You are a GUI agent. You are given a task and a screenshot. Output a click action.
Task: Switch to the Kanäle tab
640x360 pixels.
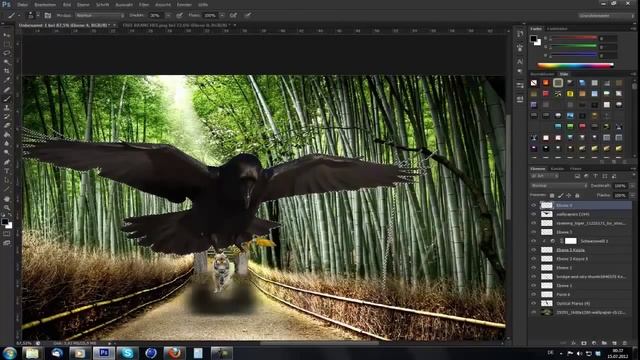(x=558, y=169)
